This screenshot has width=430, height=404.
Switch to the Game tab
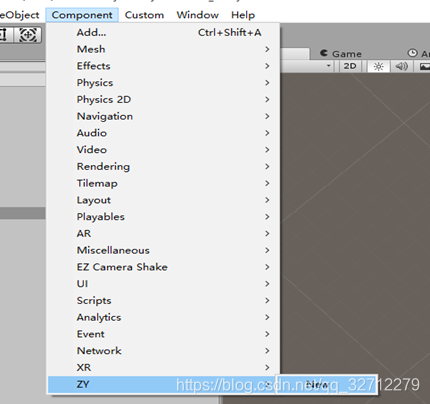[x=341, y=54]
